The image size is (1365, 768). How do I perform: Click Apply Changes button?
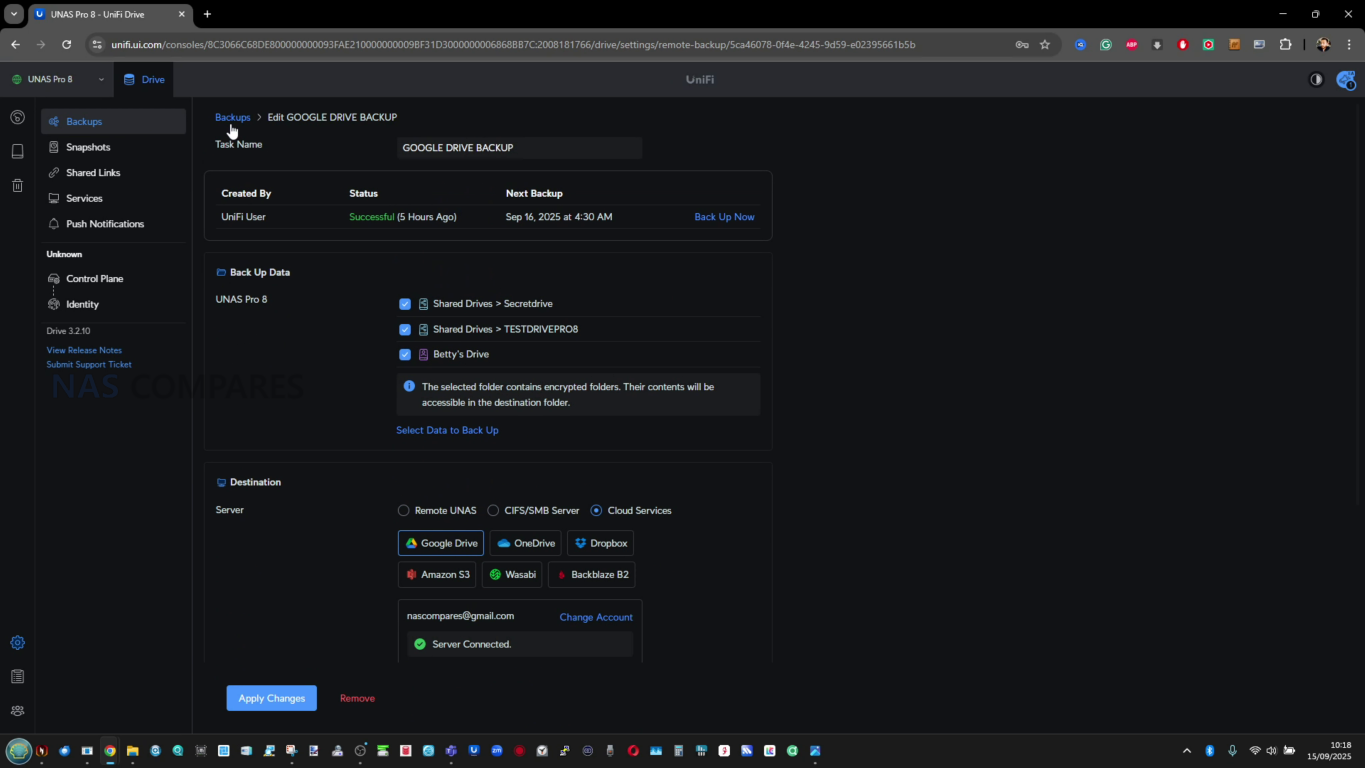(271, 698)
